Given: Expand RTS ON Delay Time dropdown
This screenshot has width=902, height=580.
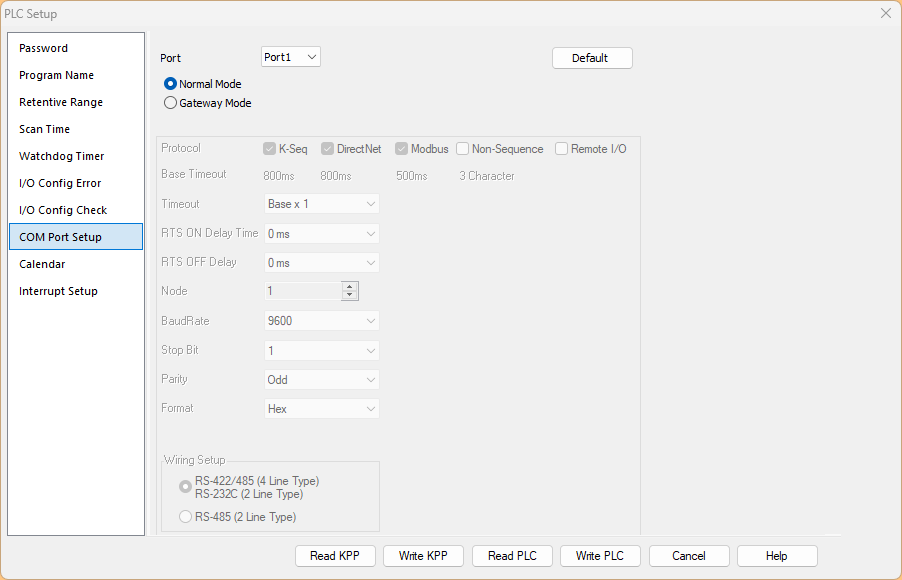Looking at the screenshot, I should pos(322,234).
